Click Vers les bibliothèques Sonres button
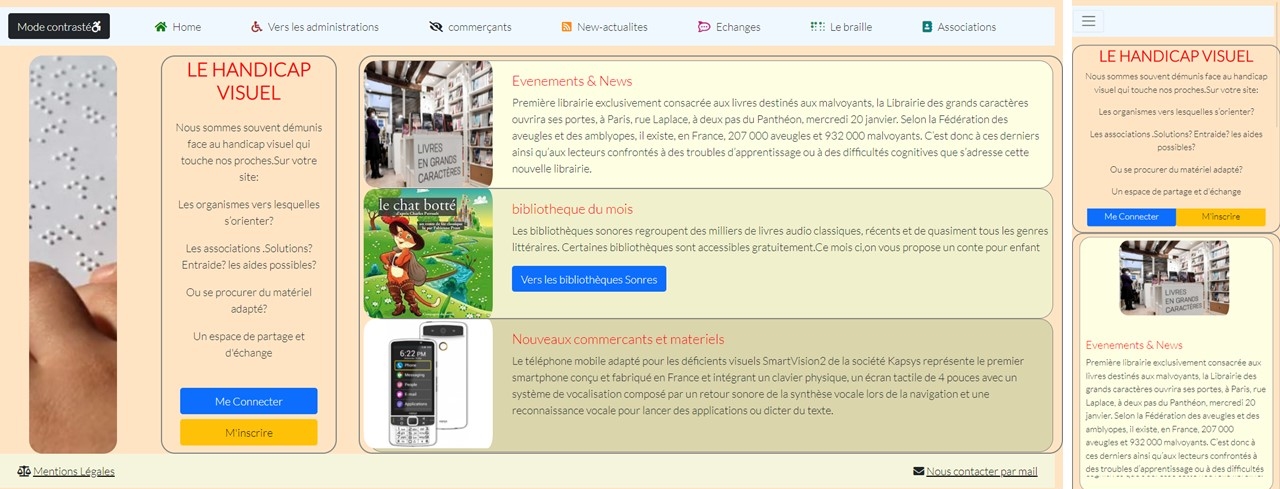Viewport: 1280px width, 489px height. [589, 279]
